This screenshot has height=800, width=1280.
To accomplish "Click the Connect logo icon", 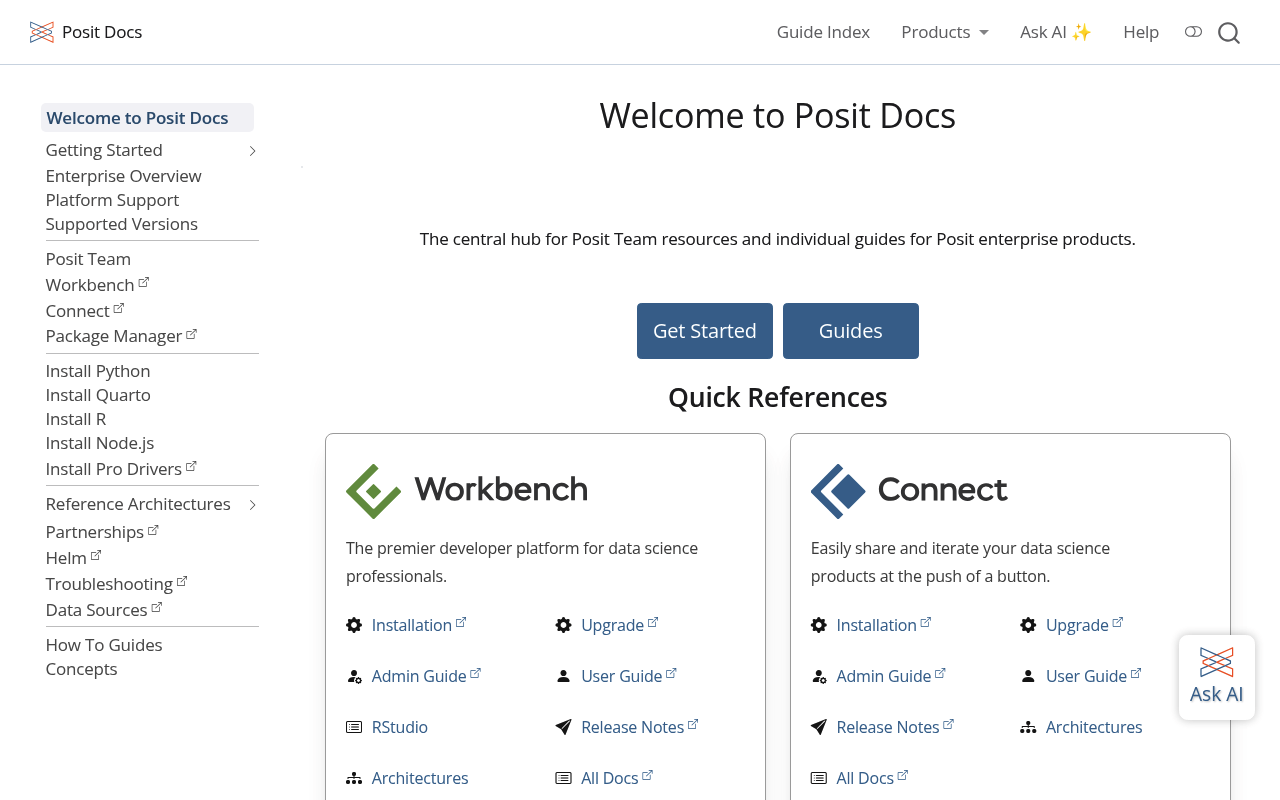I will [838, 491].
